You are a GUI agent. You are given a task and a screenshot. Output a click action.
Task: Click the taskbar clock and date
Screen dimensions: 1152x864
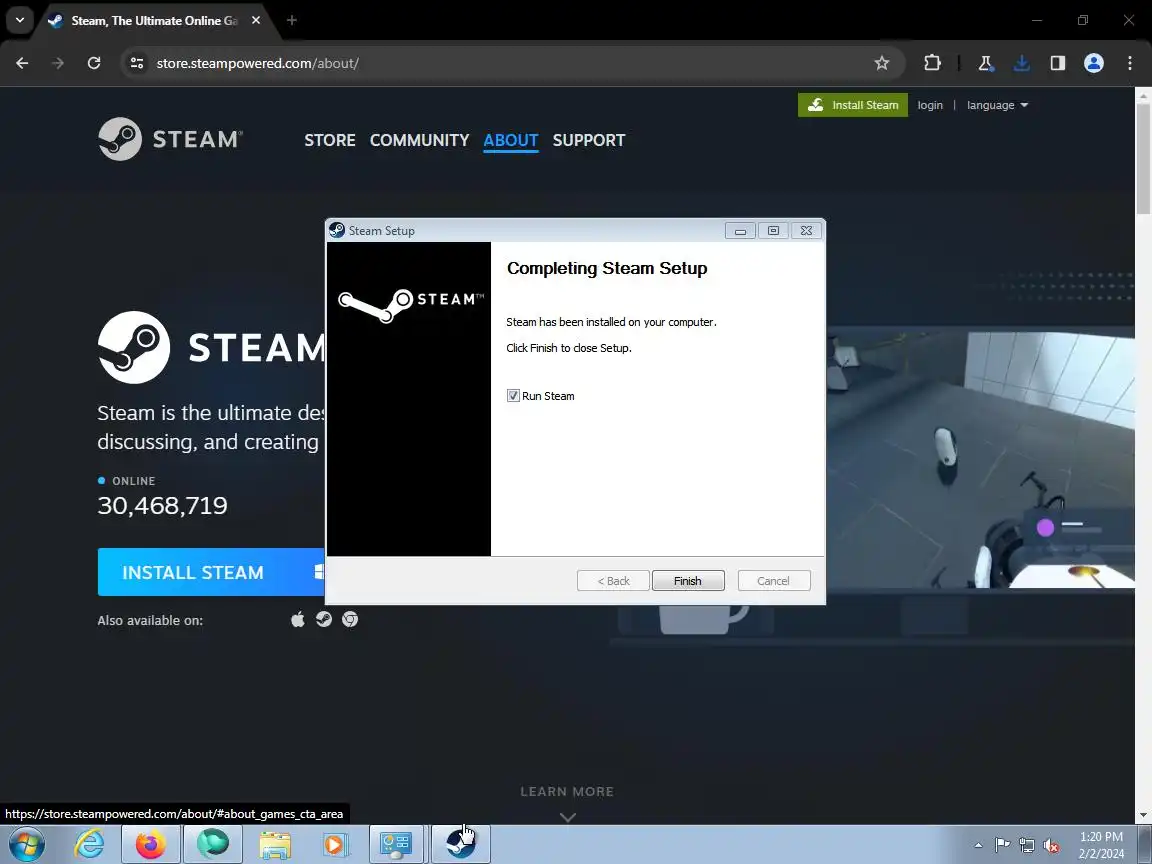pos(1101,845)
